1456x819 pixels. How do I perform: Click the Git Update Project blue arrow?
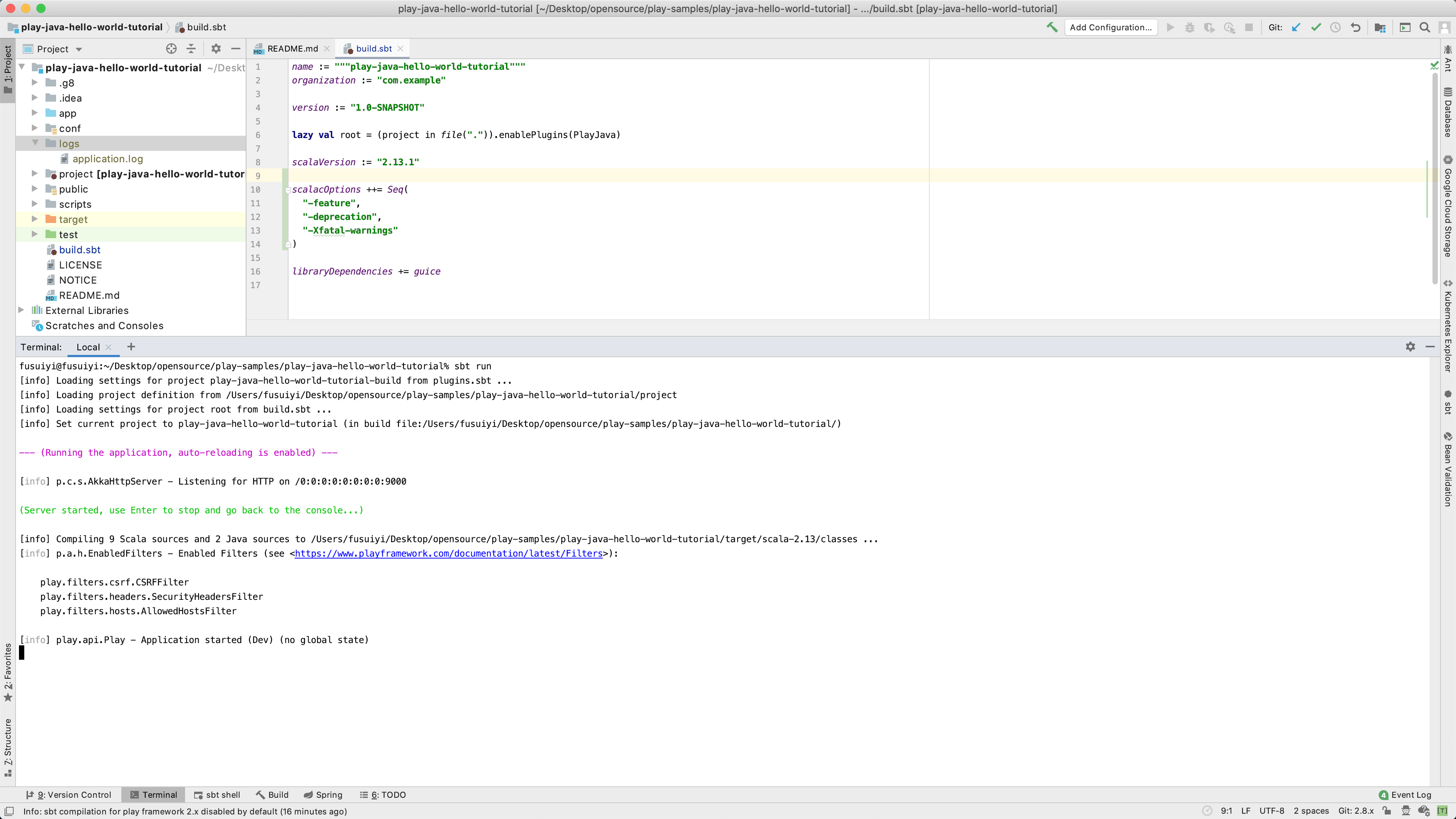click(x=1297, y=27)
